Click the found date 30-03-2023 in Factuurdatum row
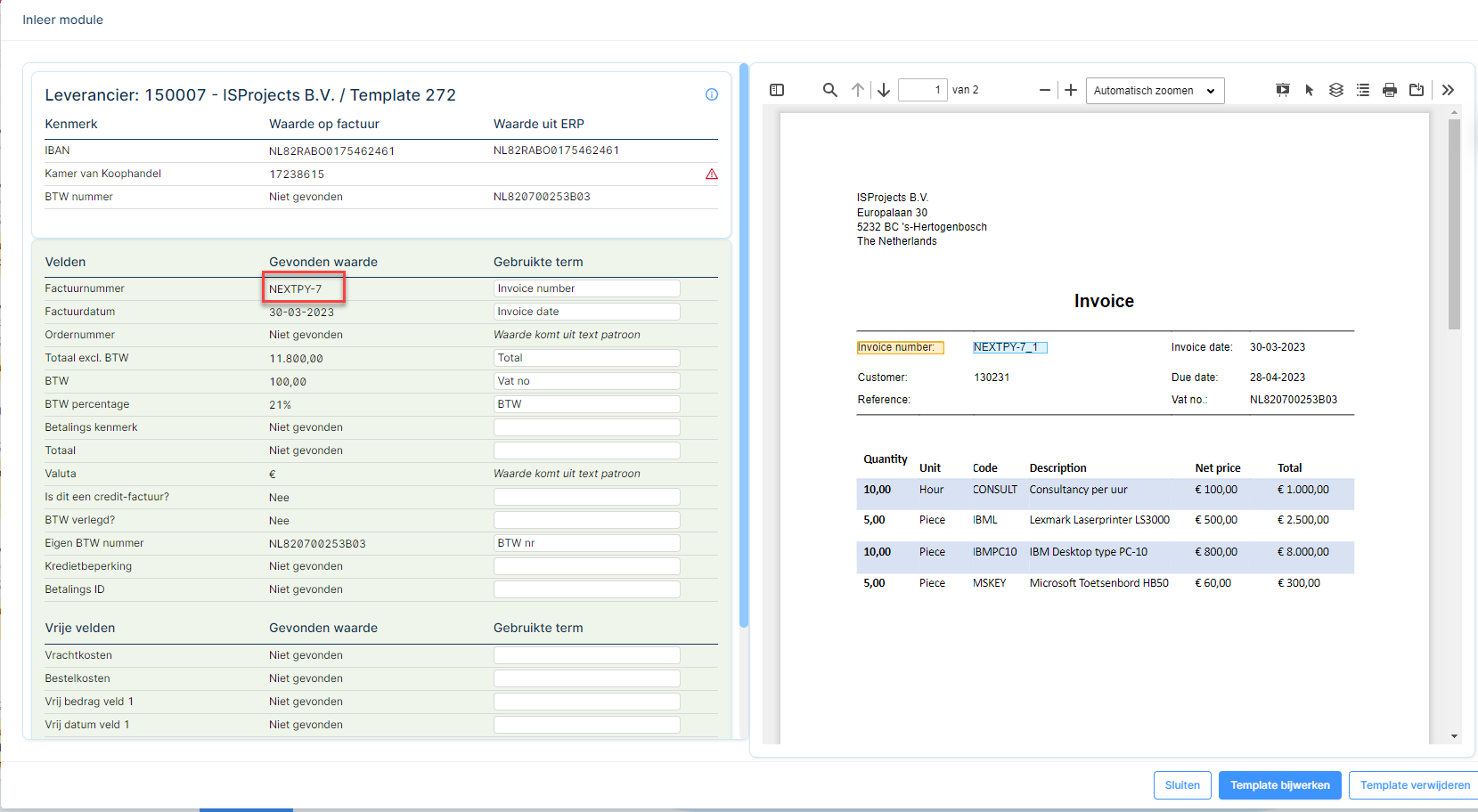 coord(302,313)
